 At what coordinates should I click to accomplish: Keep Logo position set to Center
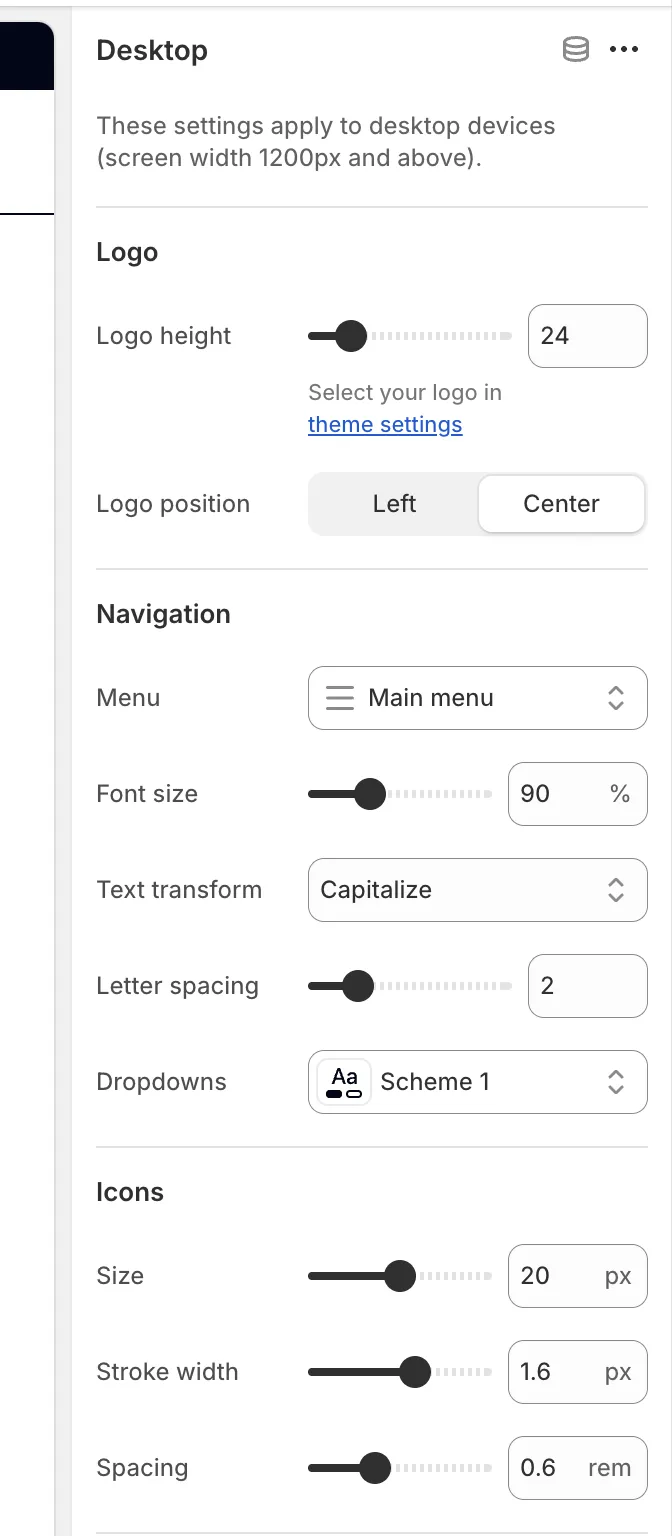(x=561, y=503)
